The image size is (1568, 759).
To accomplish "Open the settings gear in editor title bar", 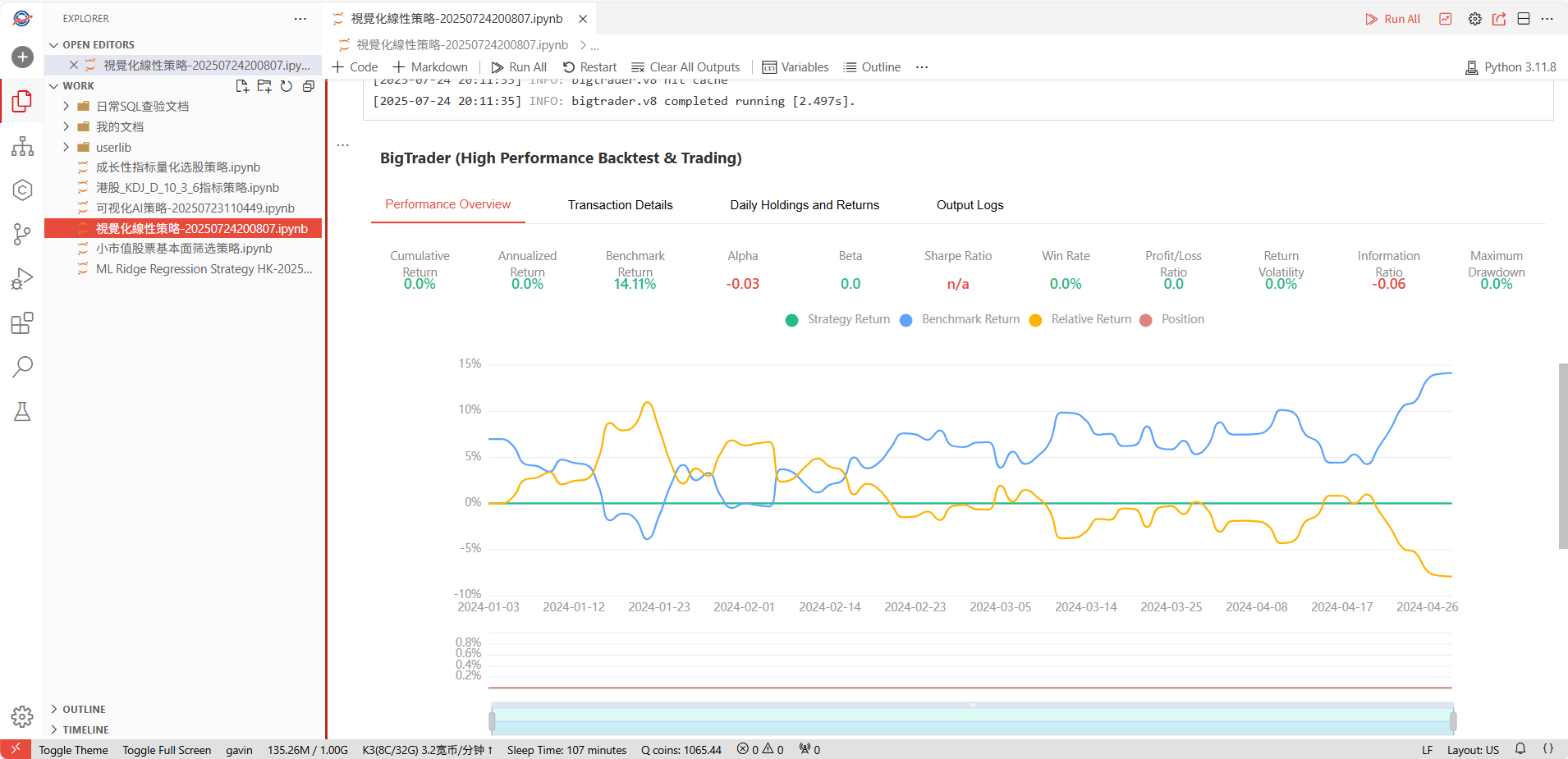I will click(x=1475, y=19).
